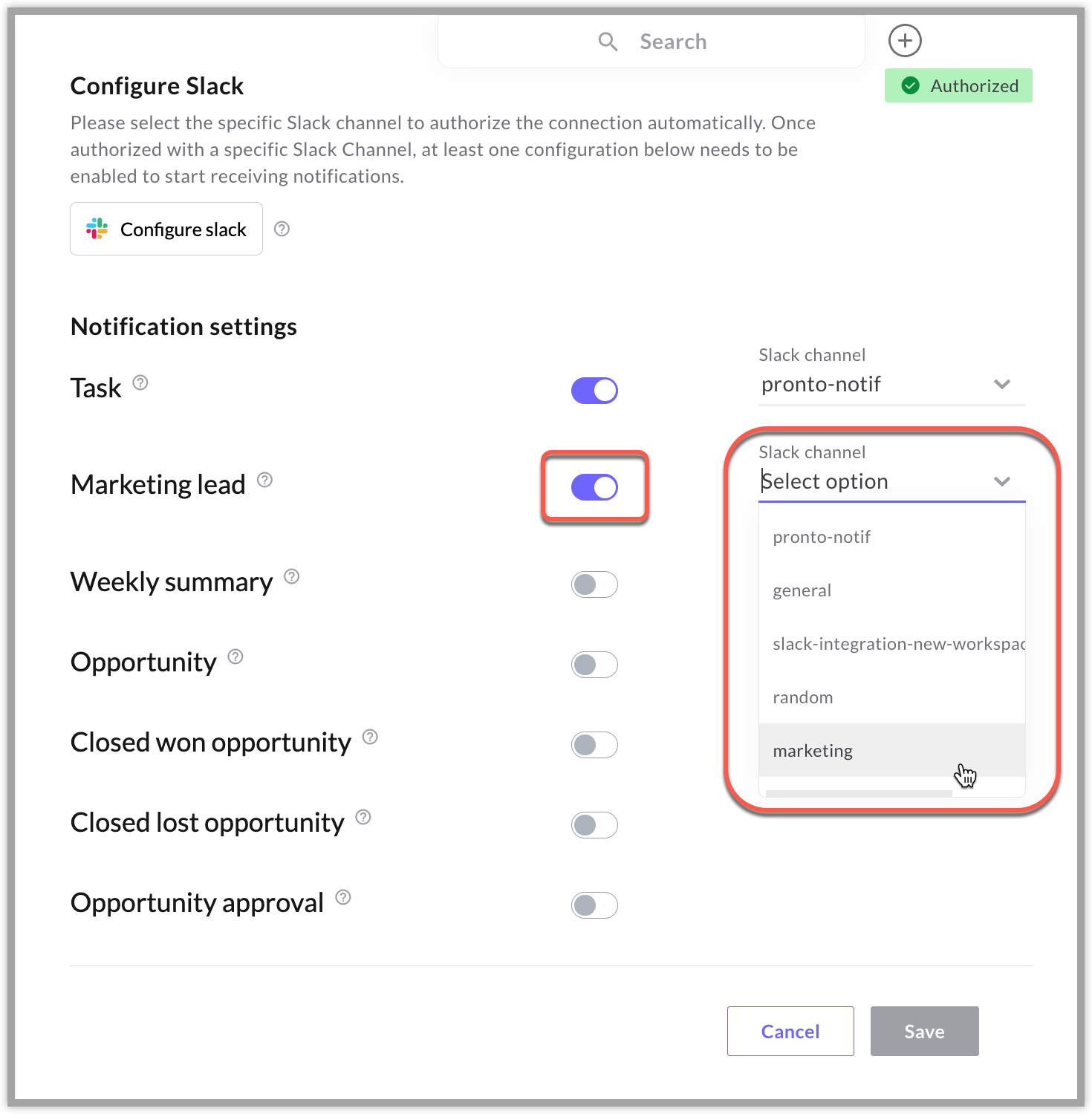Screen dimensions: 1092x1114
Task: Open the help icon next to Opportunity
Action: pyautogui.click(x=235, y=657)
